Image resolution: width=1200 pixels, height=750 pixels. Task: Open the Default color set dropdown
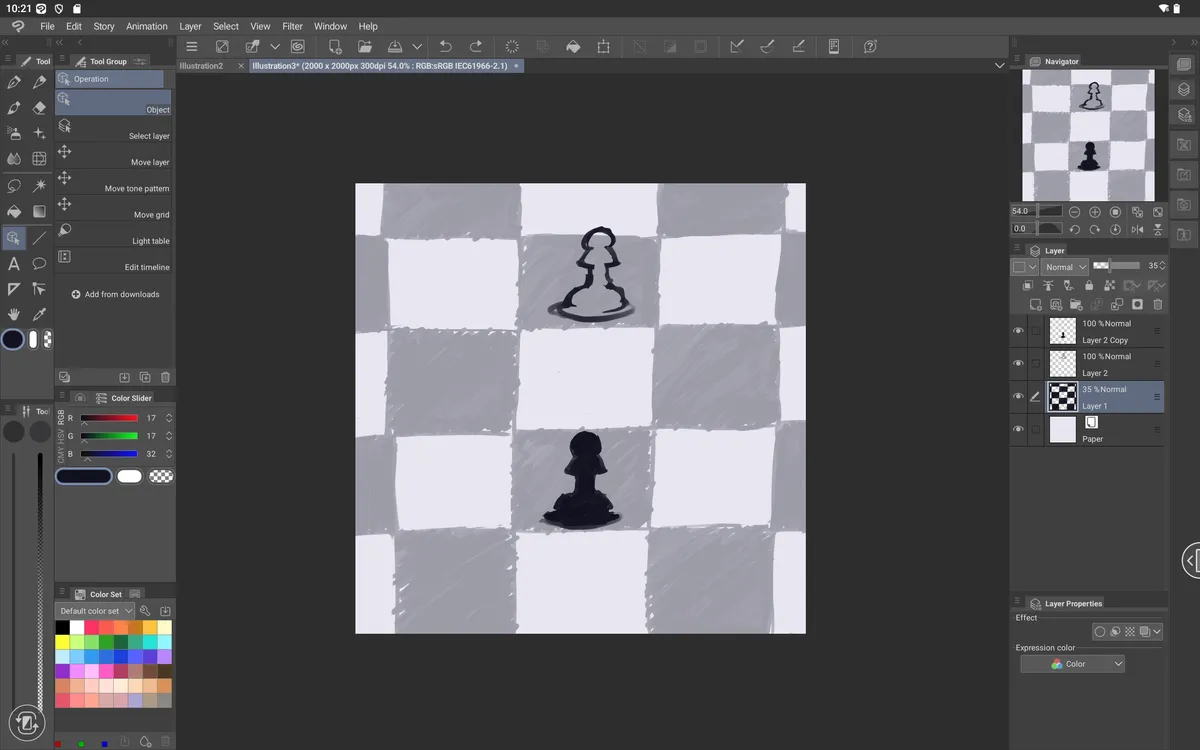(x=96, y=611)
